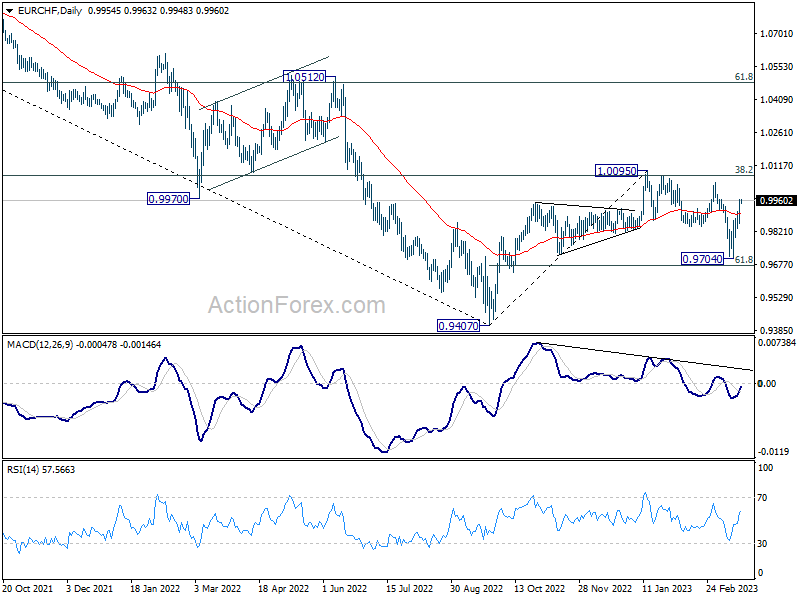Click the top 61.8 Fibonacci label
This screenshot has width=800, height=600.
coord(743,77)
